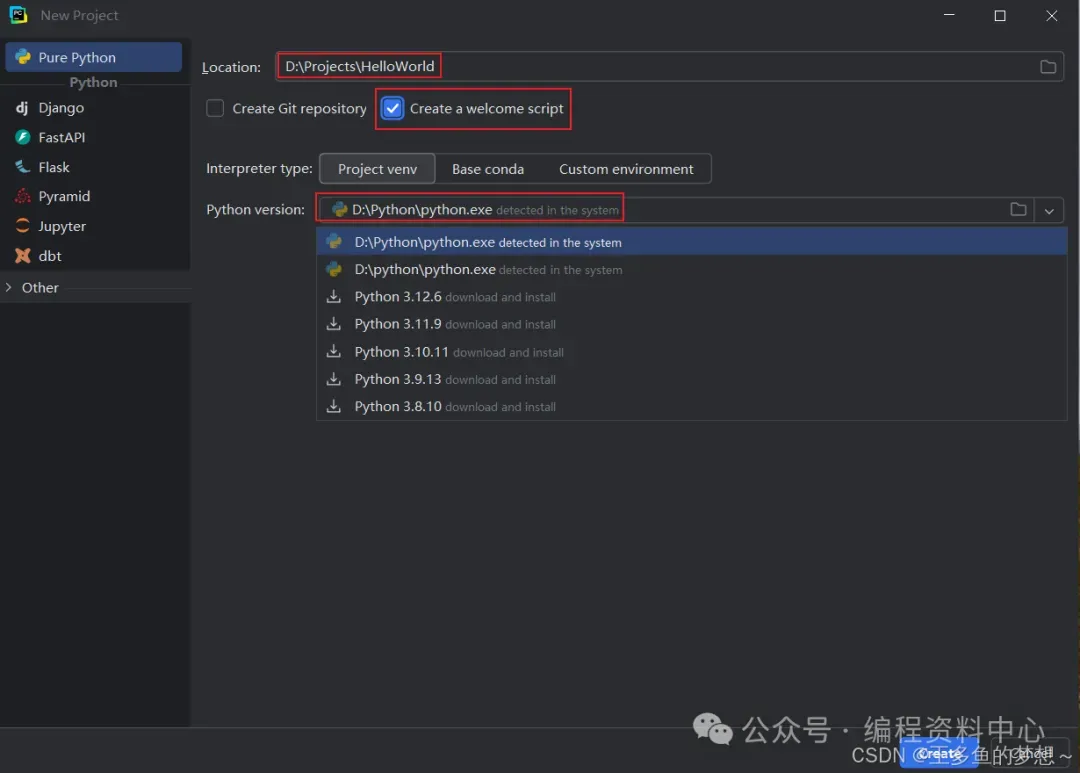Select Pure Python project type
1080x773 pixels.
(x=94, y=57)
